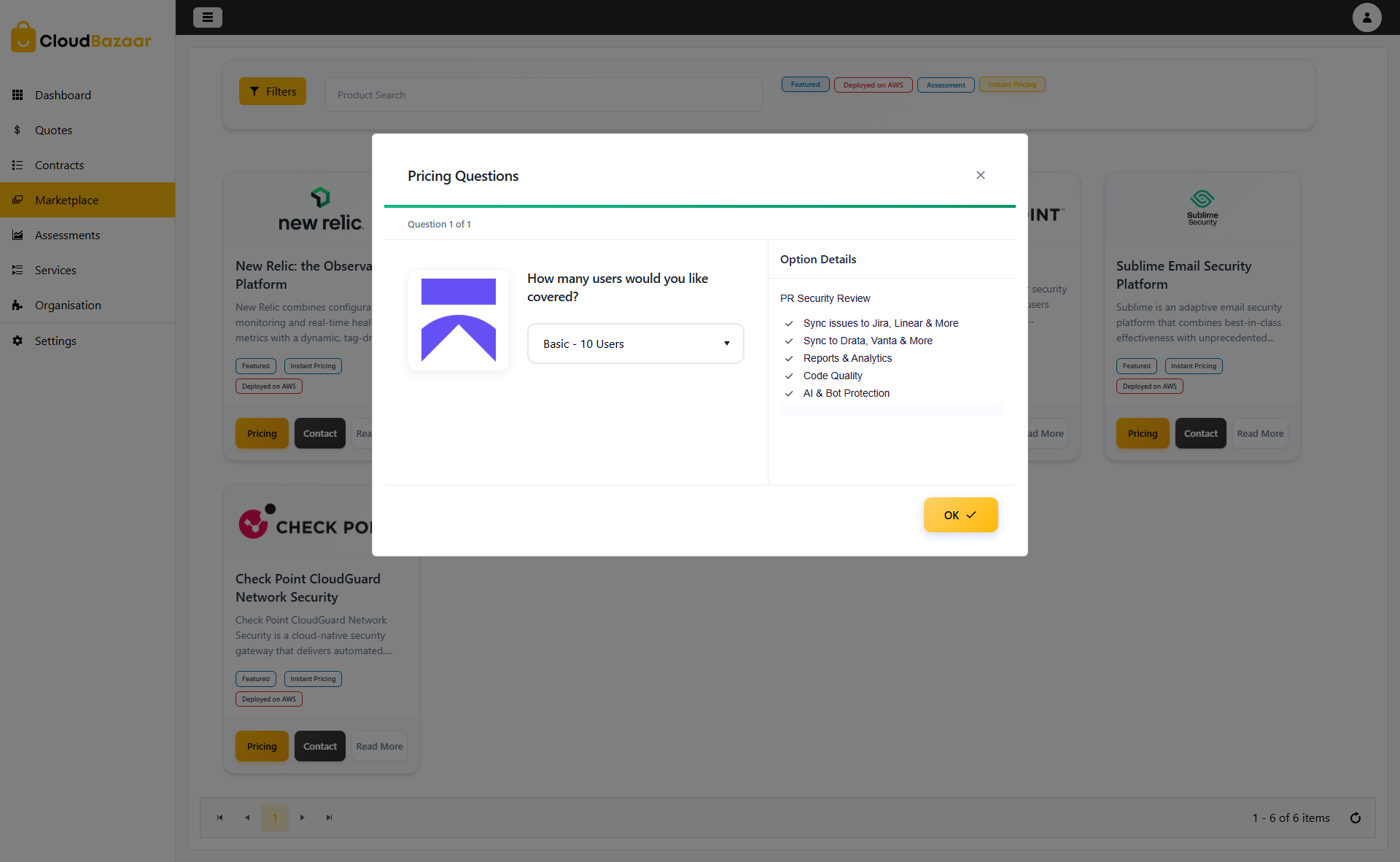
Task: Toggle the Instant Pricing filter tag
Action: 1011,85
